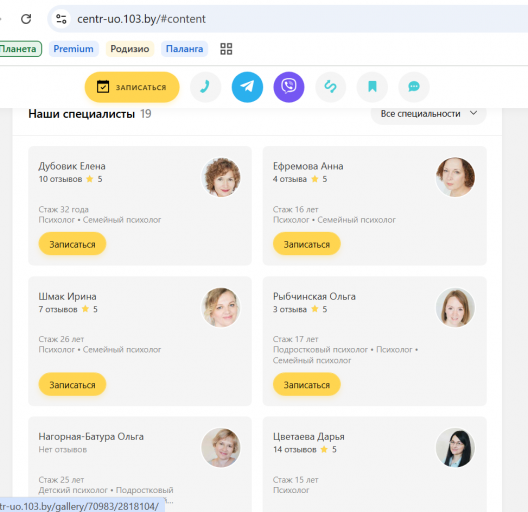Viewport: 528px width, 512px height.
Task: Book appointment with Рыбчинская Ольга
Action: click(x=307, y=384)
